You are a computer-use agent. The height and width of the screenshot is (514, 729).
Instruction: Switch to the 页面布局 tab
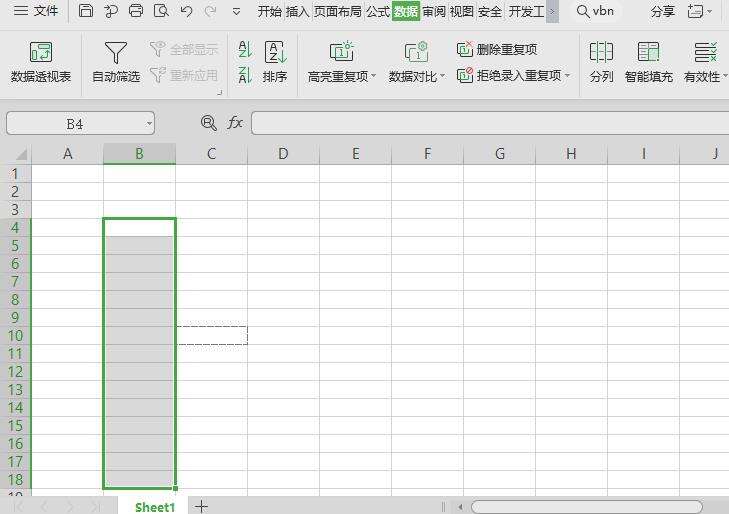(338, 11)
